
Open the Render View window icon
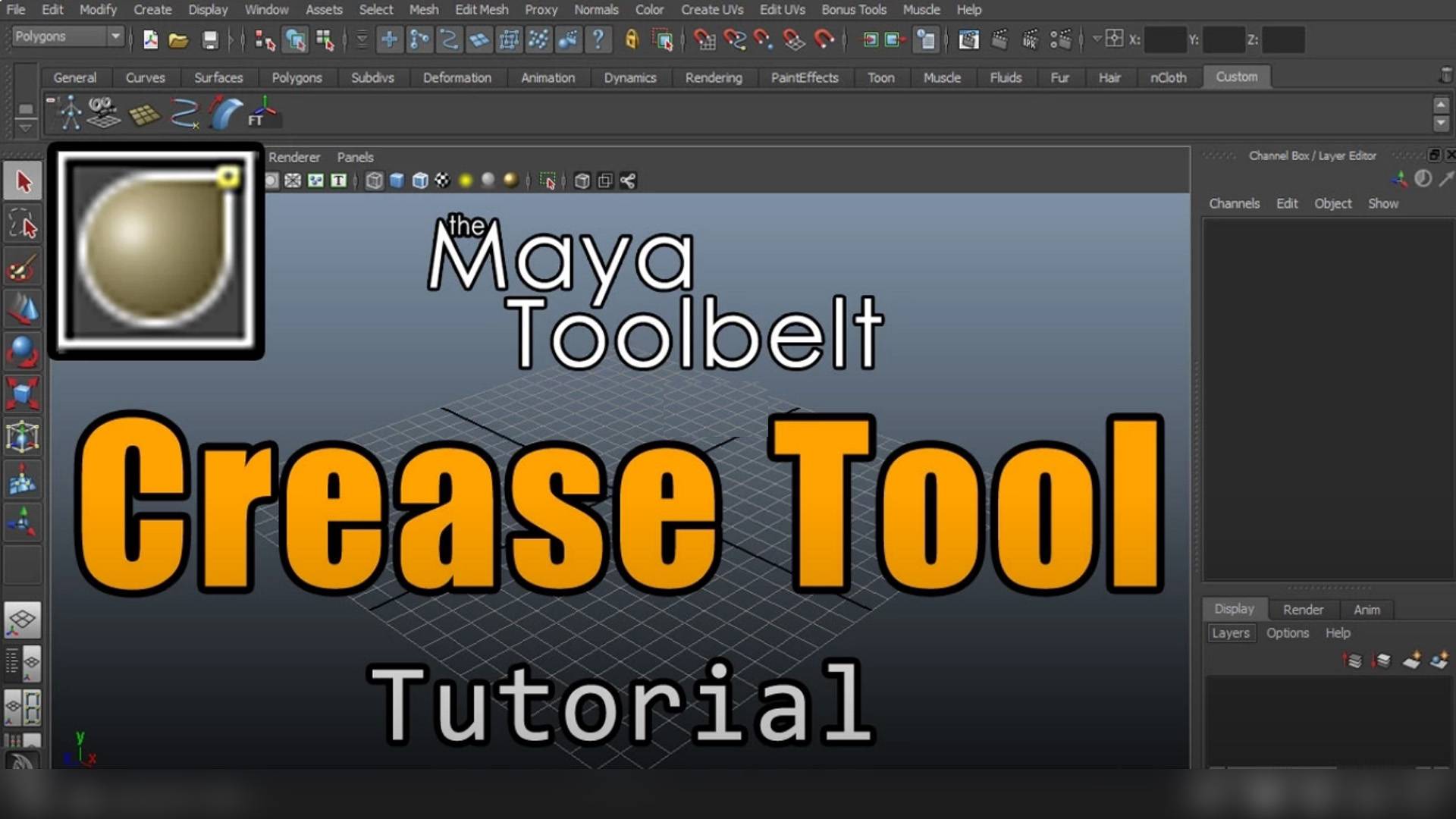968,39
